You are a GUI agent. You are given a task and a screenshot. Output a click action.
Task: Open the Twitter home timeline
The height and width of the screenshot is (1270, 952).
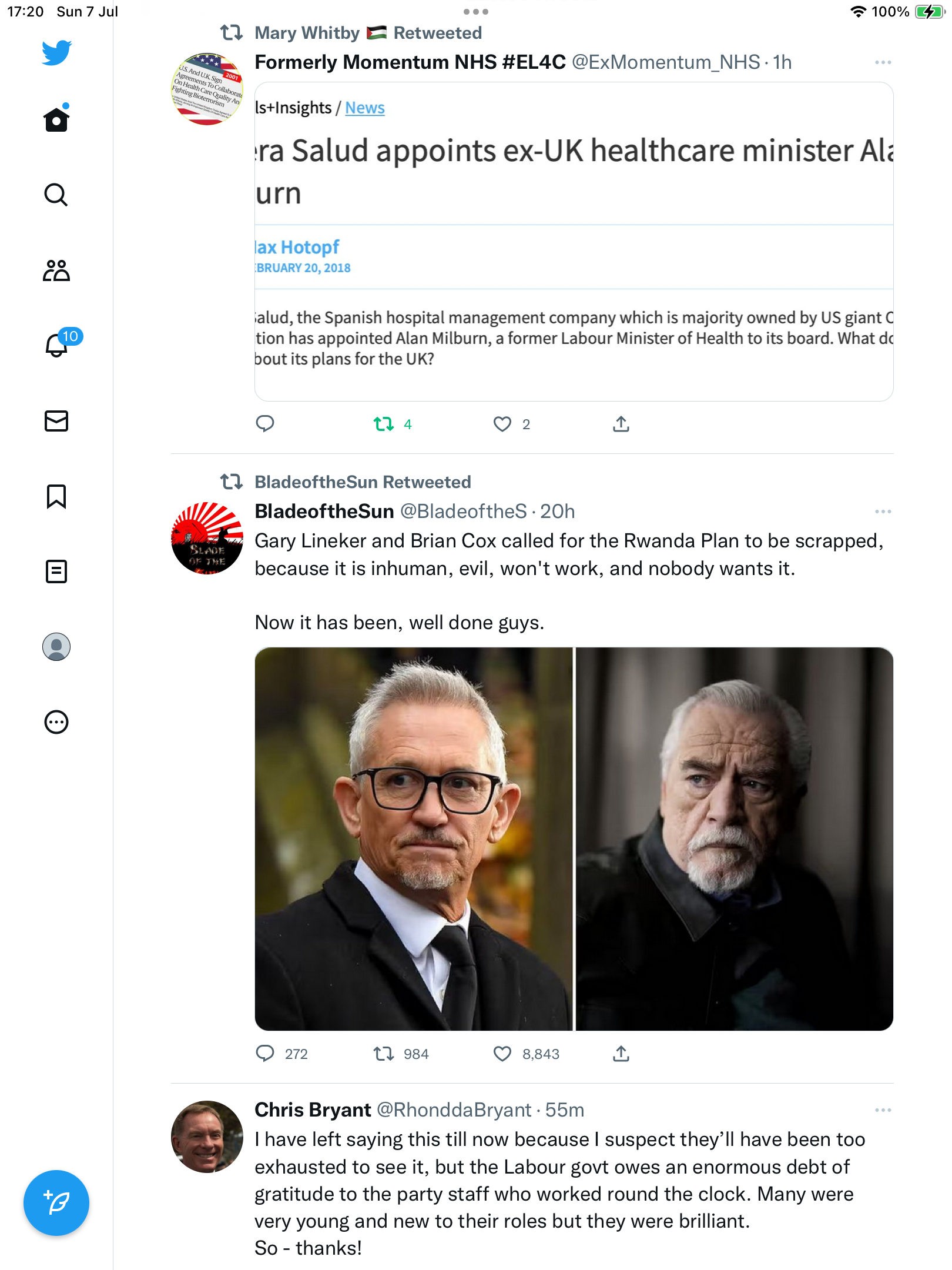[x=56, y=119]
